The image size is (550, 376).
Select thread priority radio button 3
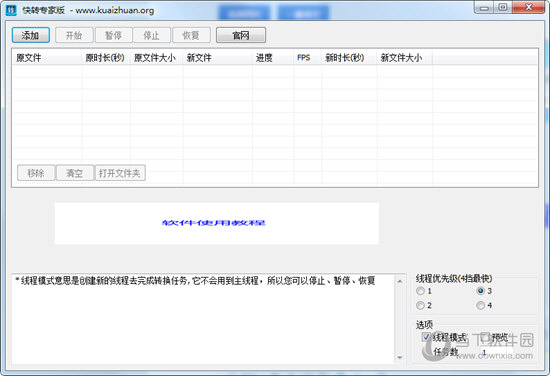[x=481, y=291]
